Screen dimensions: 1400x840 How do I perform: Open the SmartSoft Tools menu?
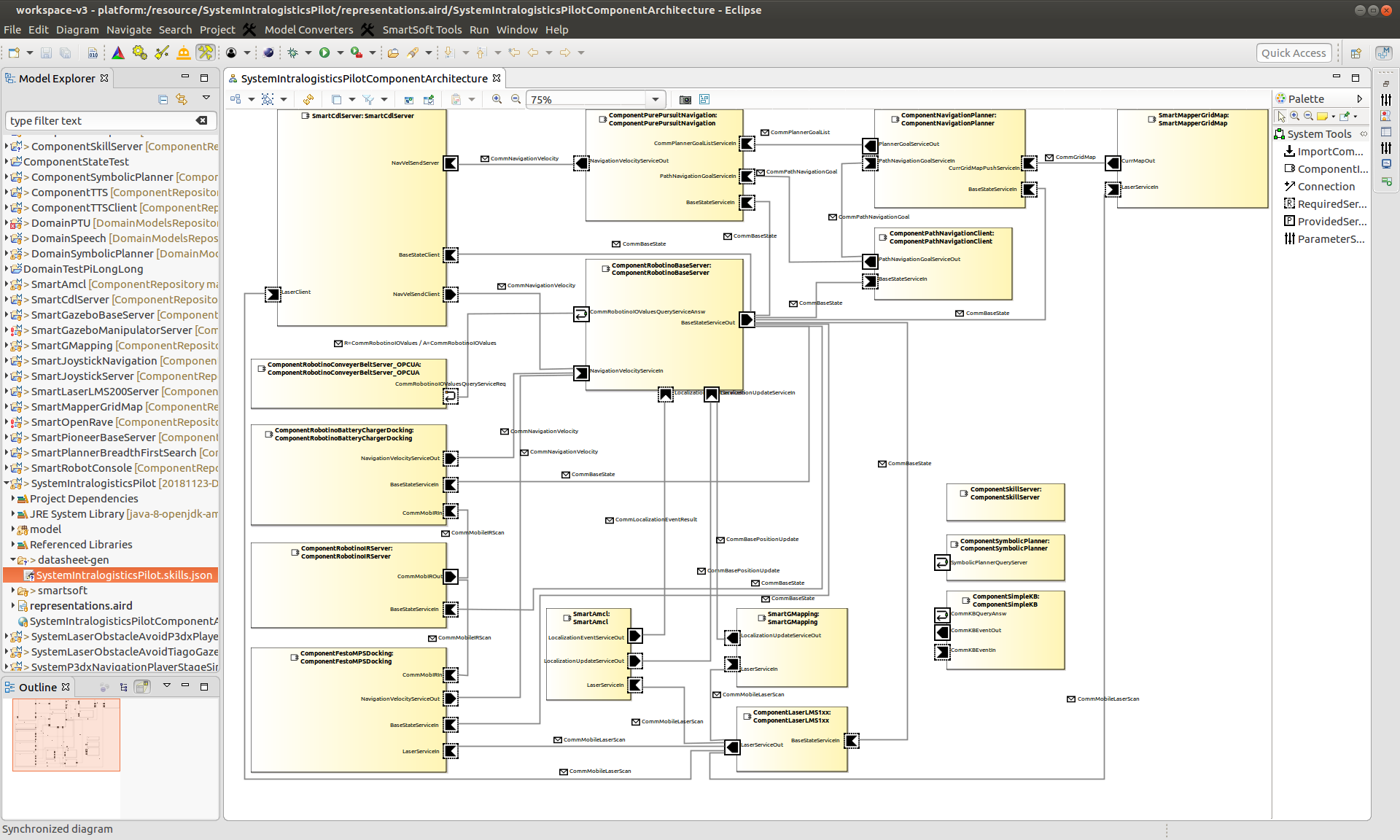pos(421,30)
